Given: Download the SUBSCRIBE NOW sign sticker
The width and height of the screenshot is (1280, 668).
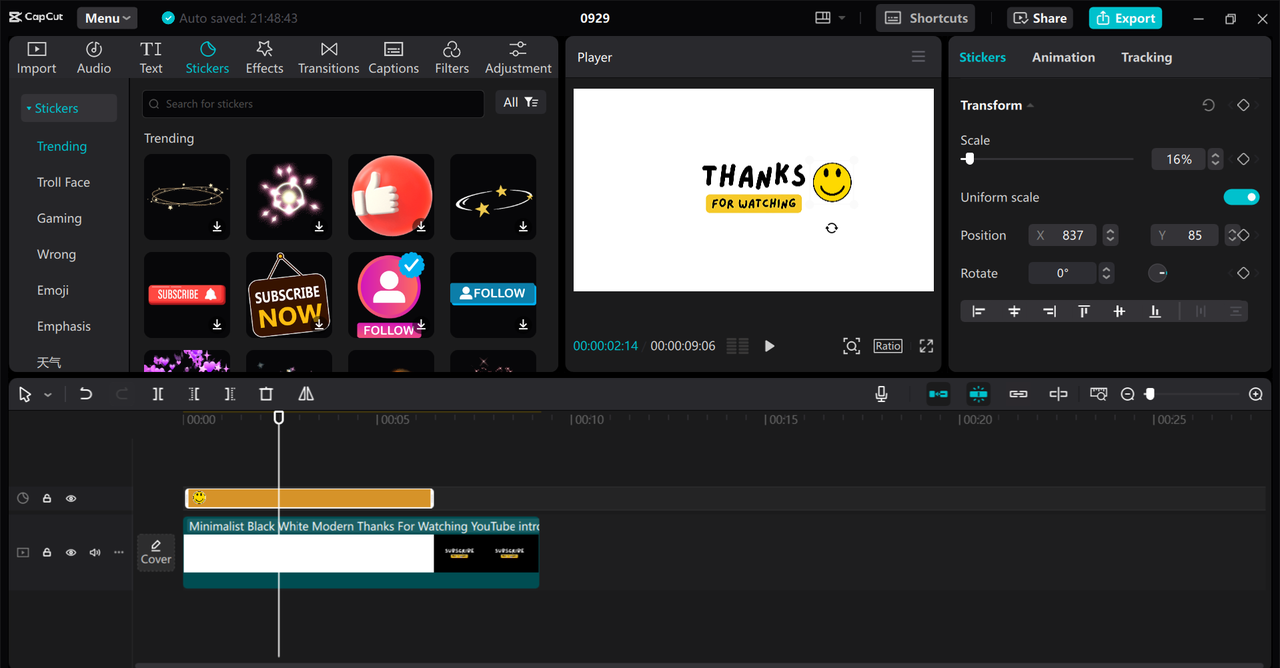Looking at the screenshot, I should click(319, 325).
